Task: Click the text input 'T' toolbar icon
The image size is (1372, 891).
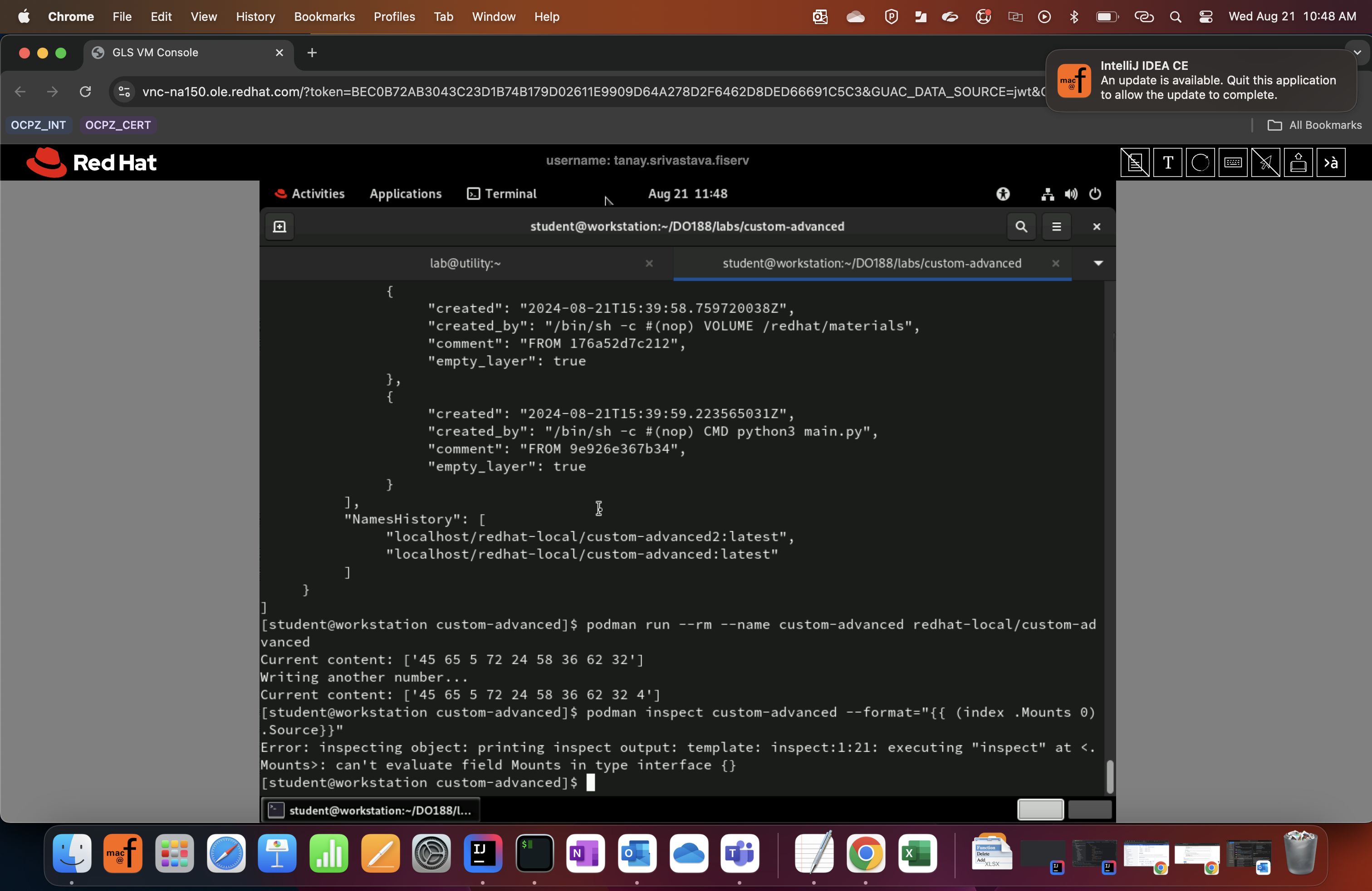Action: point(1167,163)
